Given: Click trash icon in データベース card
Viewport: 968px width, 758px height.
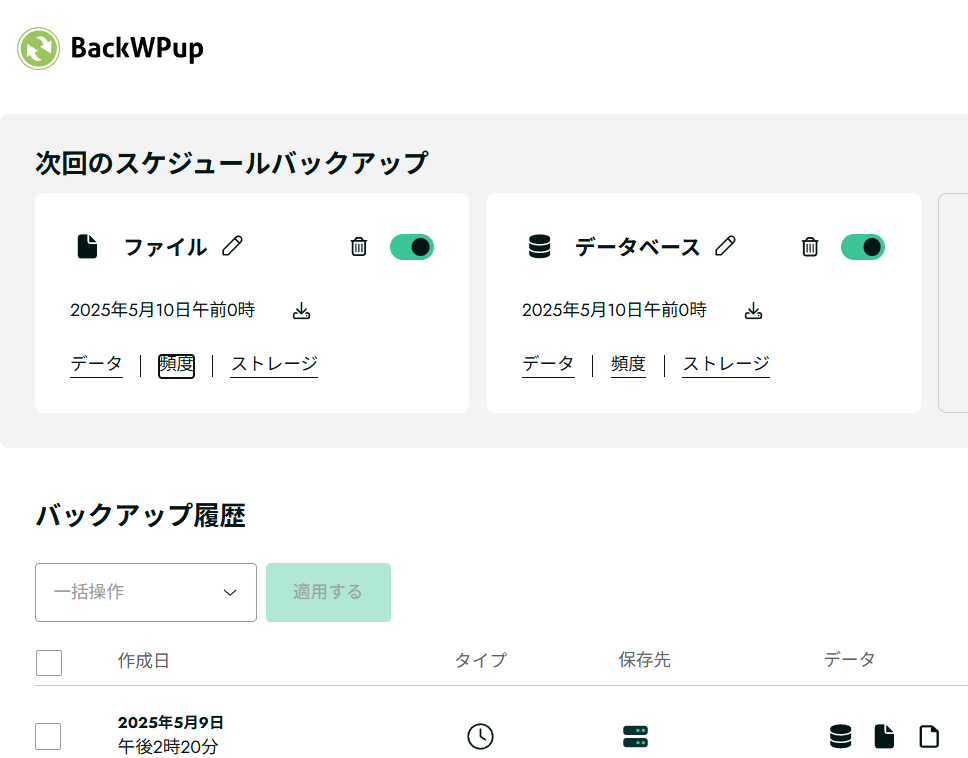Looking at the screenshot, I should [x=811, y=247].
